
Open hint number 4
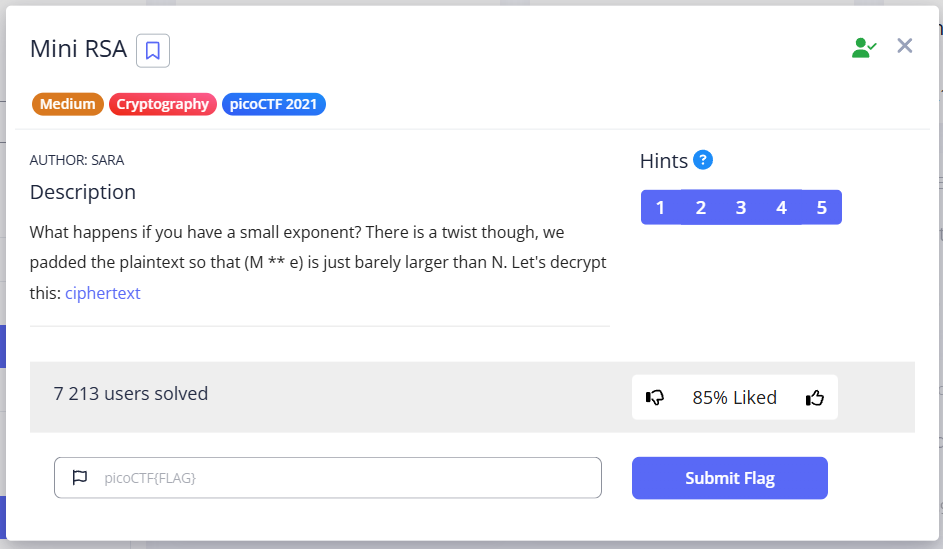click(x=781, y=207)
